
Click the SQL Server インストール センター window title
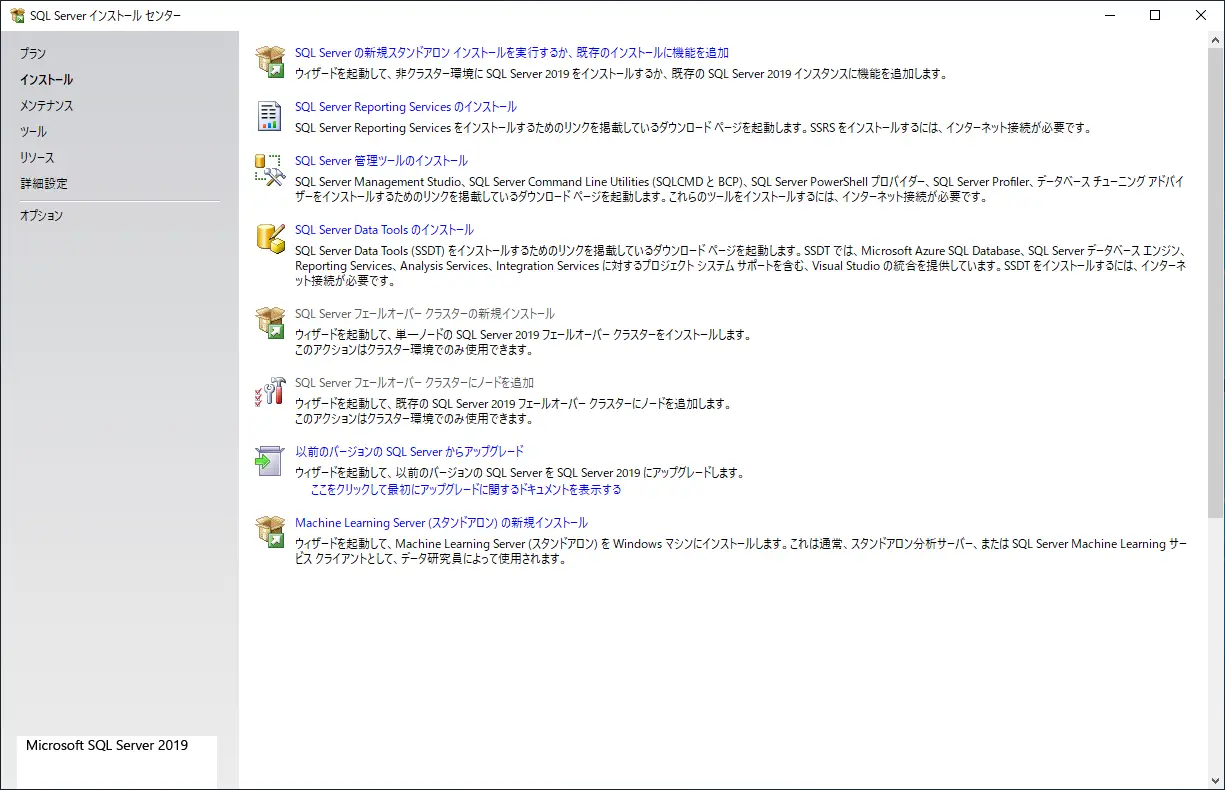point(106,15)
